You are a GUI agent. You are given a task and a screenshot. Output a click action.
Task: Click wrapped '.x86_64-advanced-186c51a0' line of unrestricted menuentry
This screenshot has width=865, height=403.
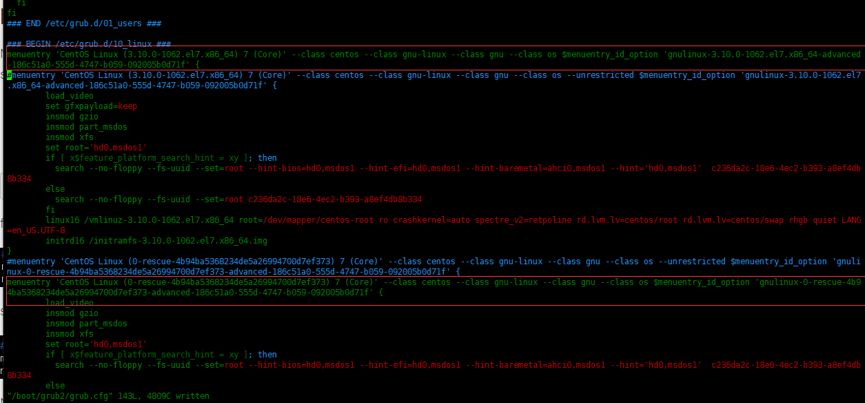click(x=141, y=85)
